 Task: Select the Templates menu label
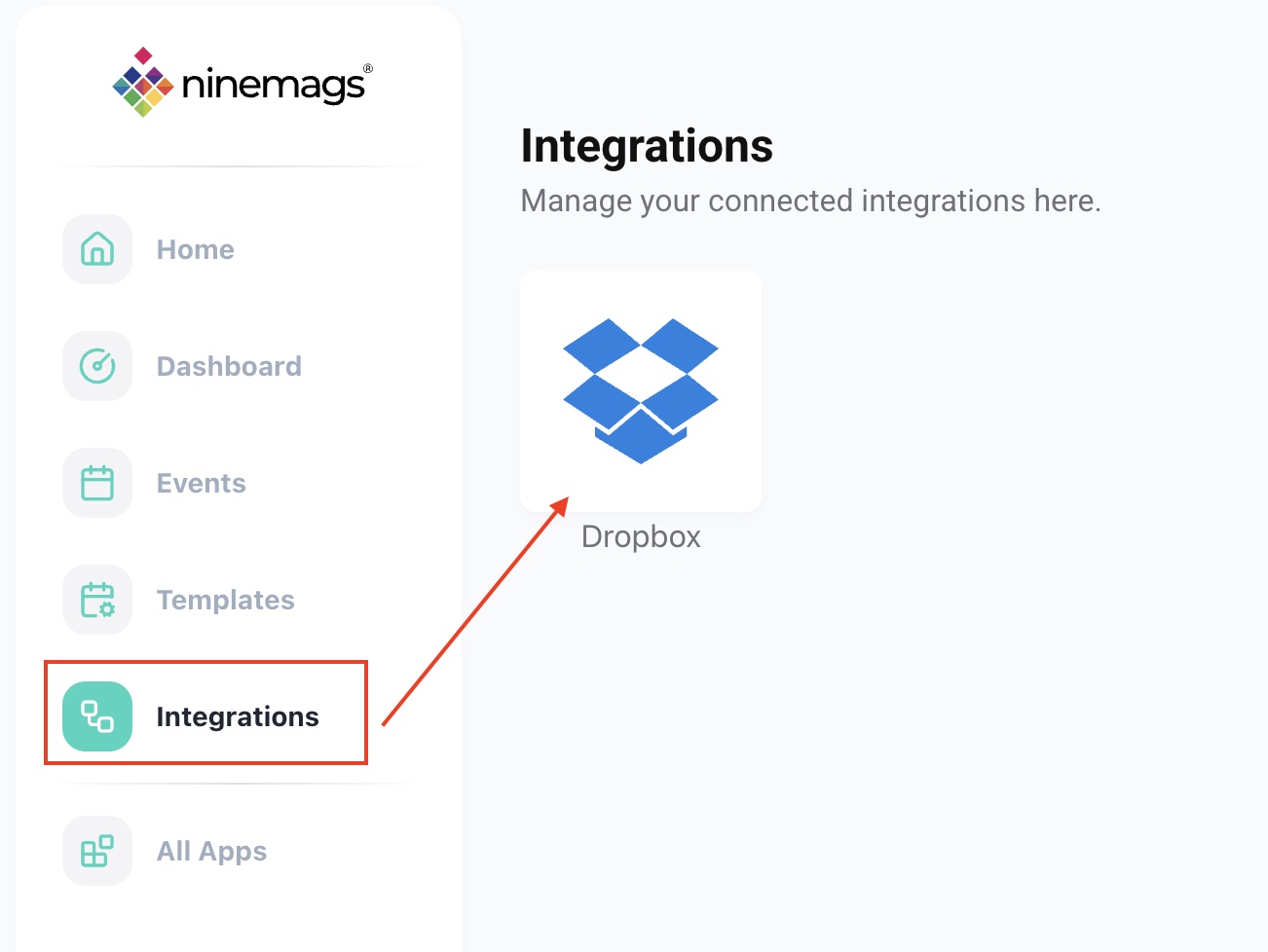pos(226,601)
